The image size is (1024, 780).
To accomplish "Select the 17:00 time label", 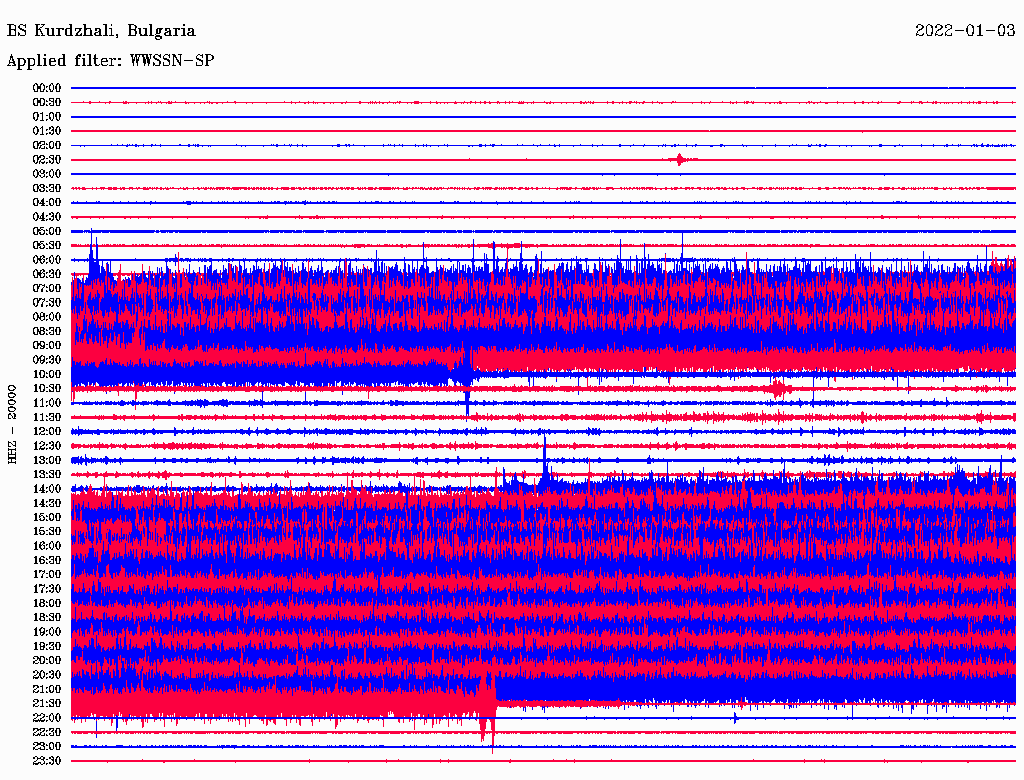I will click(47, 574).
